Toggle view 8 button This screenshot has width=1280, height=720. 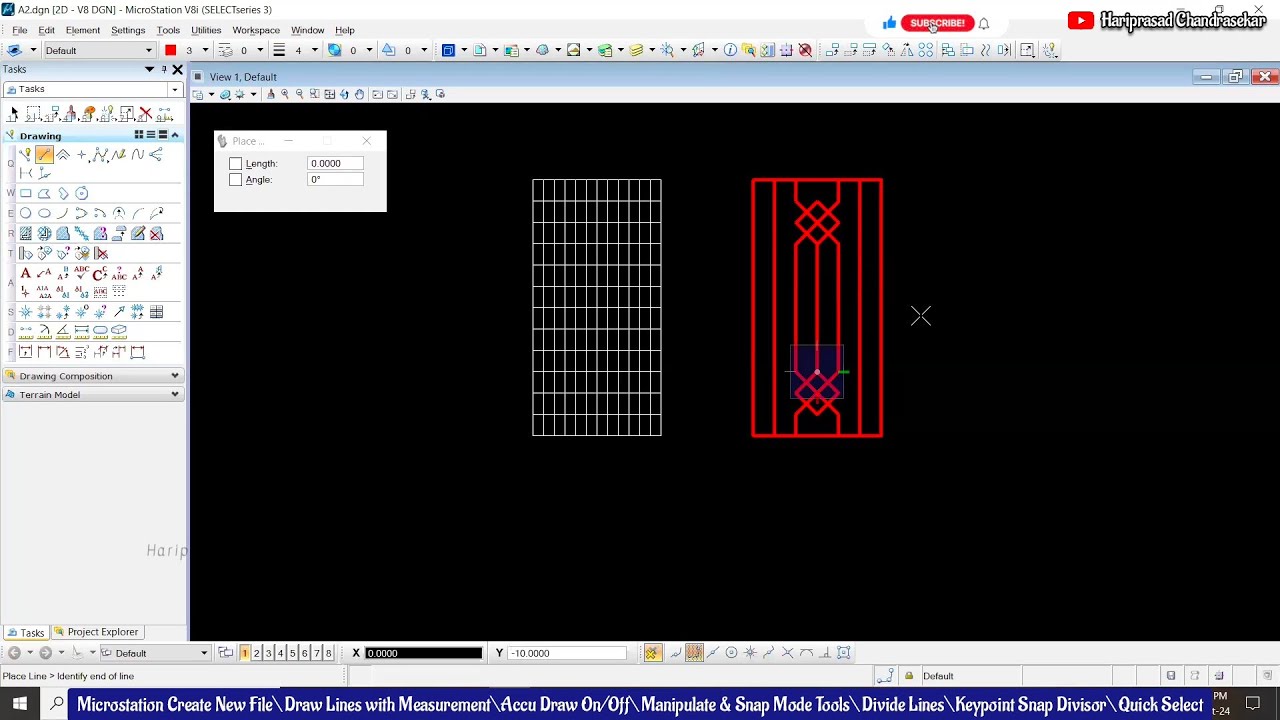[x=328, y=653]
